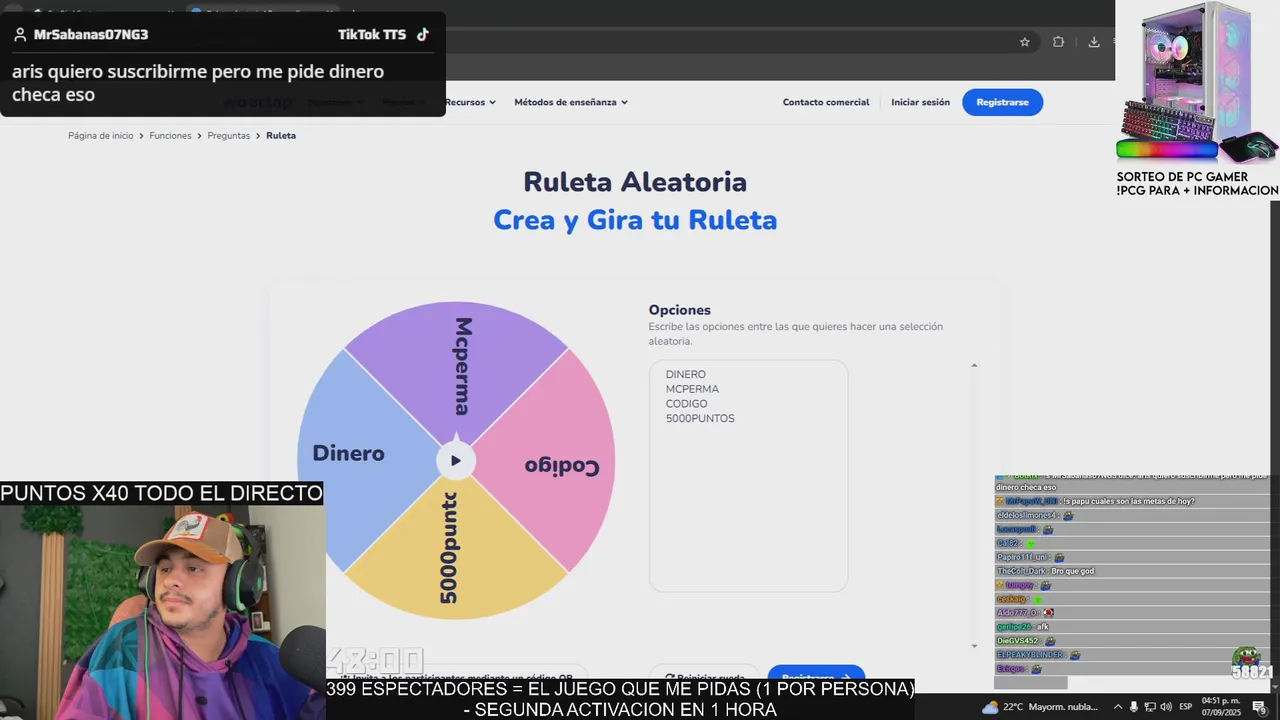The width and height of the screenshot is (1280, 720).
Task: Click Iniciar sesión in the header
Action: [920, 102]
